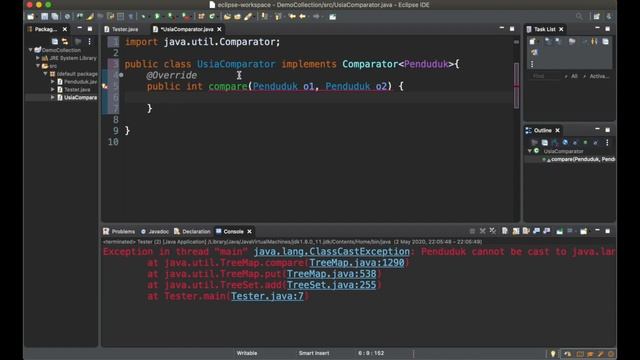This screenshot has height=360, width=640.
Task: Click the error marker on line 5 gutter
Action: (105, 86)
